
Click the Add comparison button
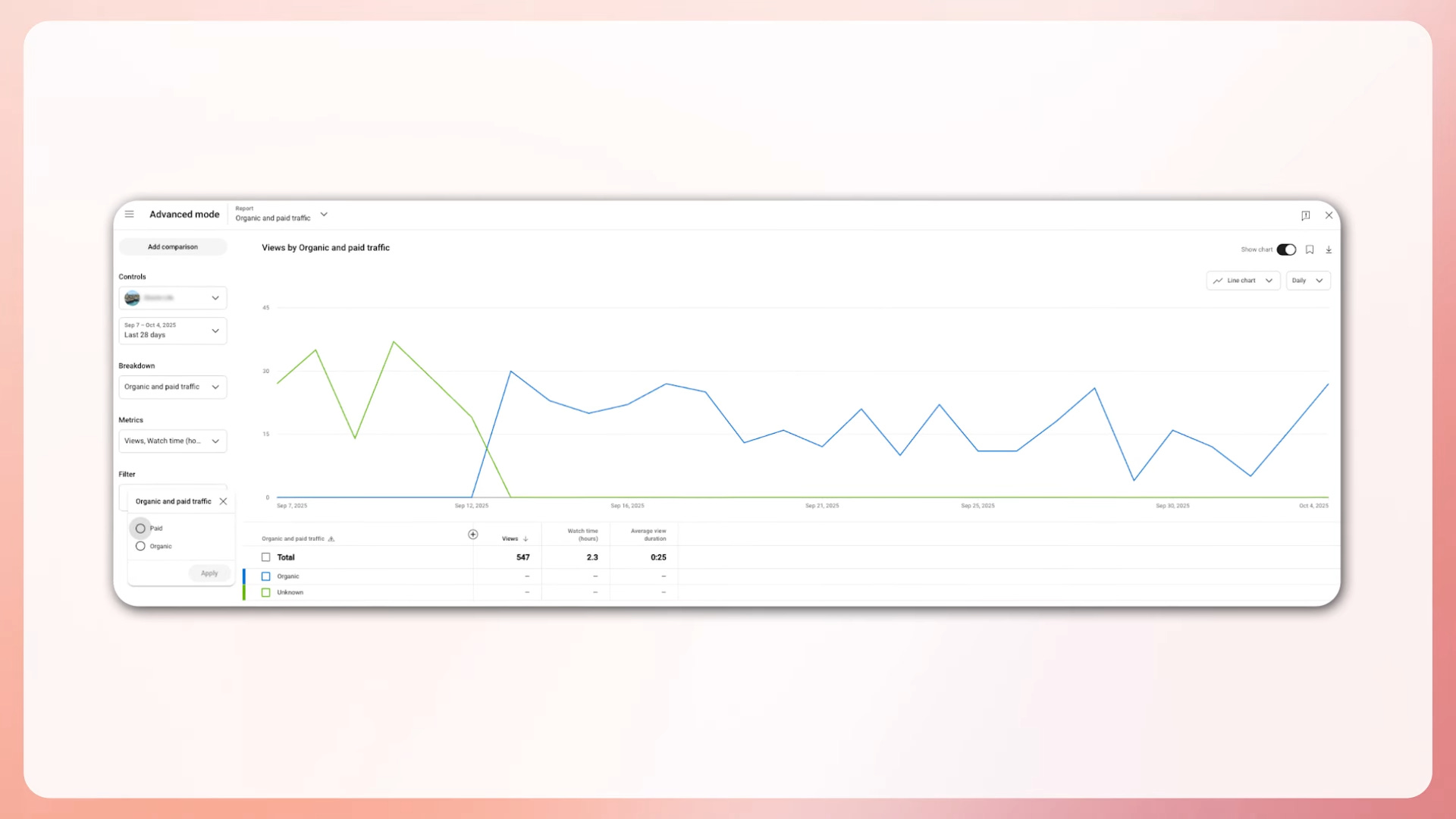tap(173, 247)
